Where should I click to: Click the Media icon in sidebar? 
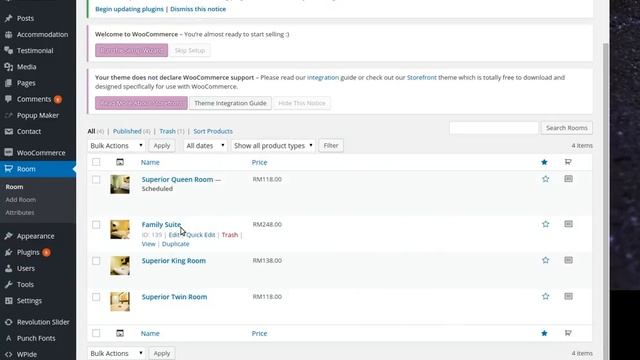click(x=9, y=67)
